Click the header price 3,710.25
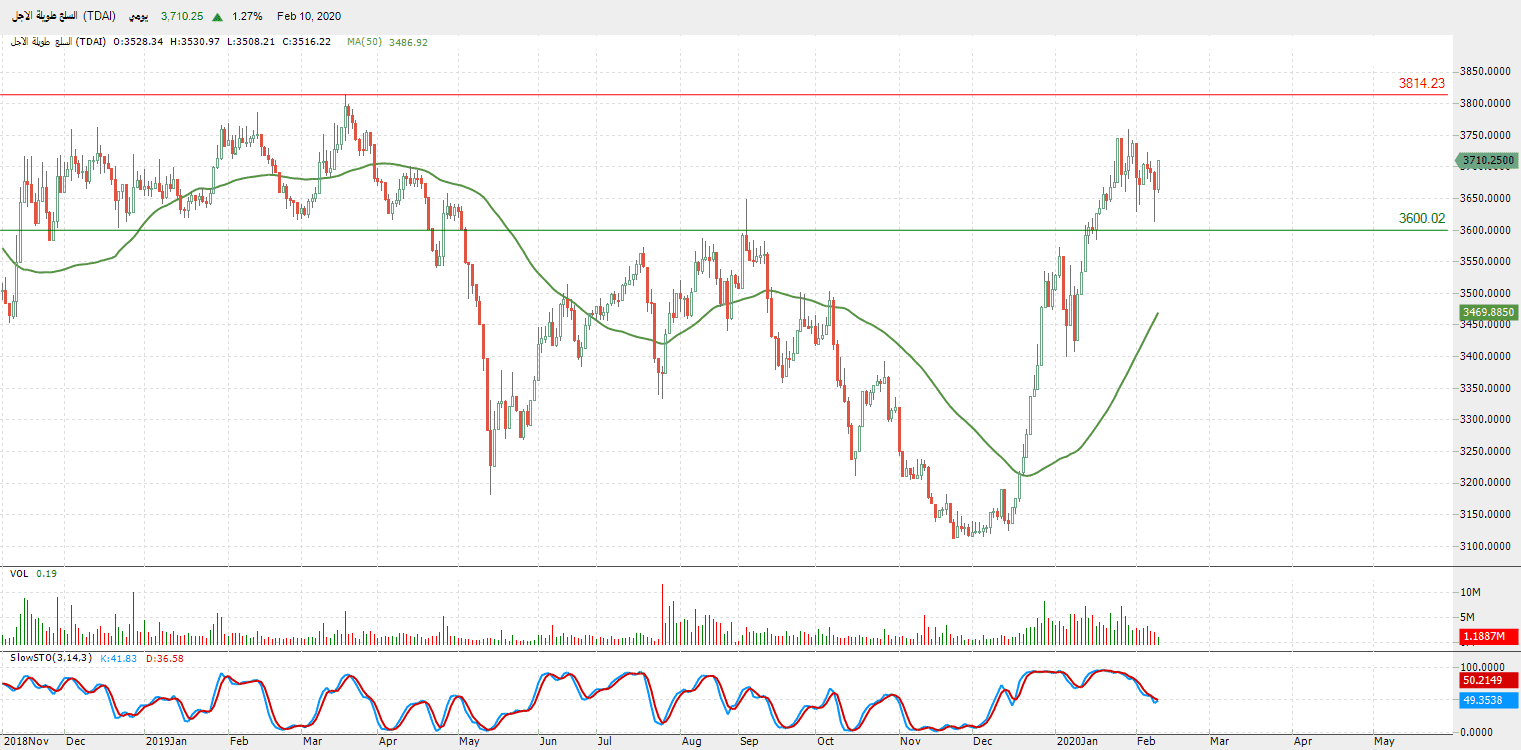Viewport: 1521px width, 750px height. coord(182,17)
